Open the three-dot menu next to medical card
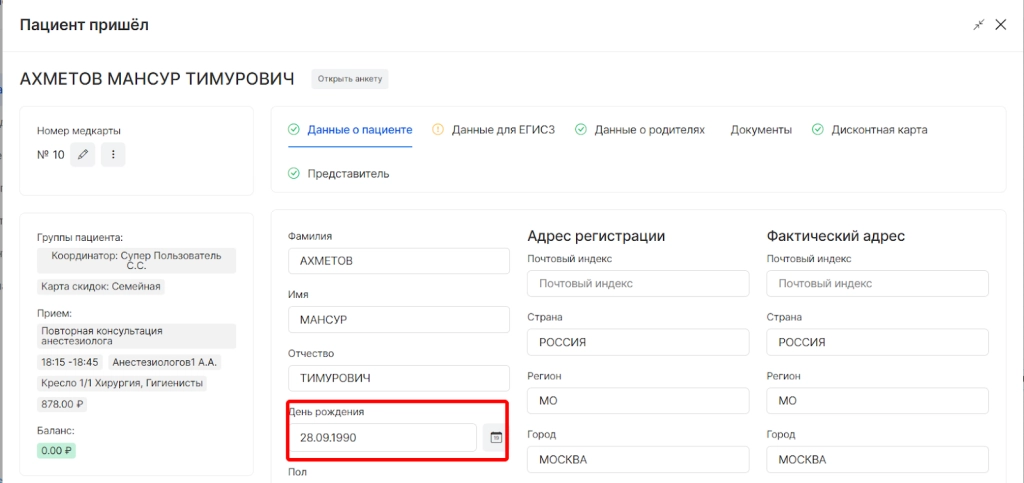 113,155
